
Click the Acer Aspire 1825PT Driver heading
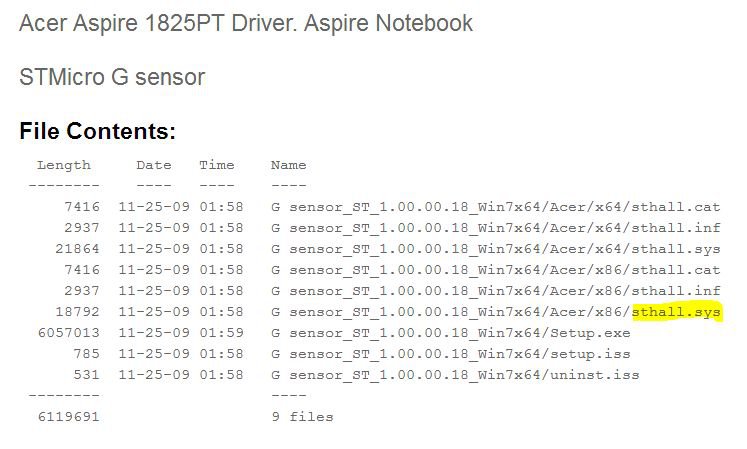tap(246, 23)
